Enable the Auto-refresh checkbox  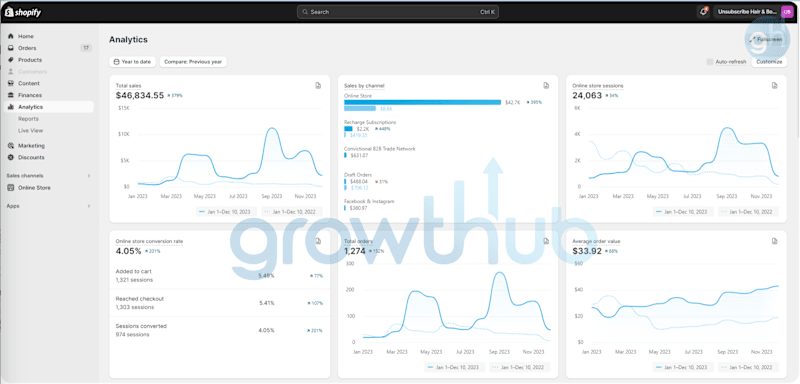(x=710, y=62)
